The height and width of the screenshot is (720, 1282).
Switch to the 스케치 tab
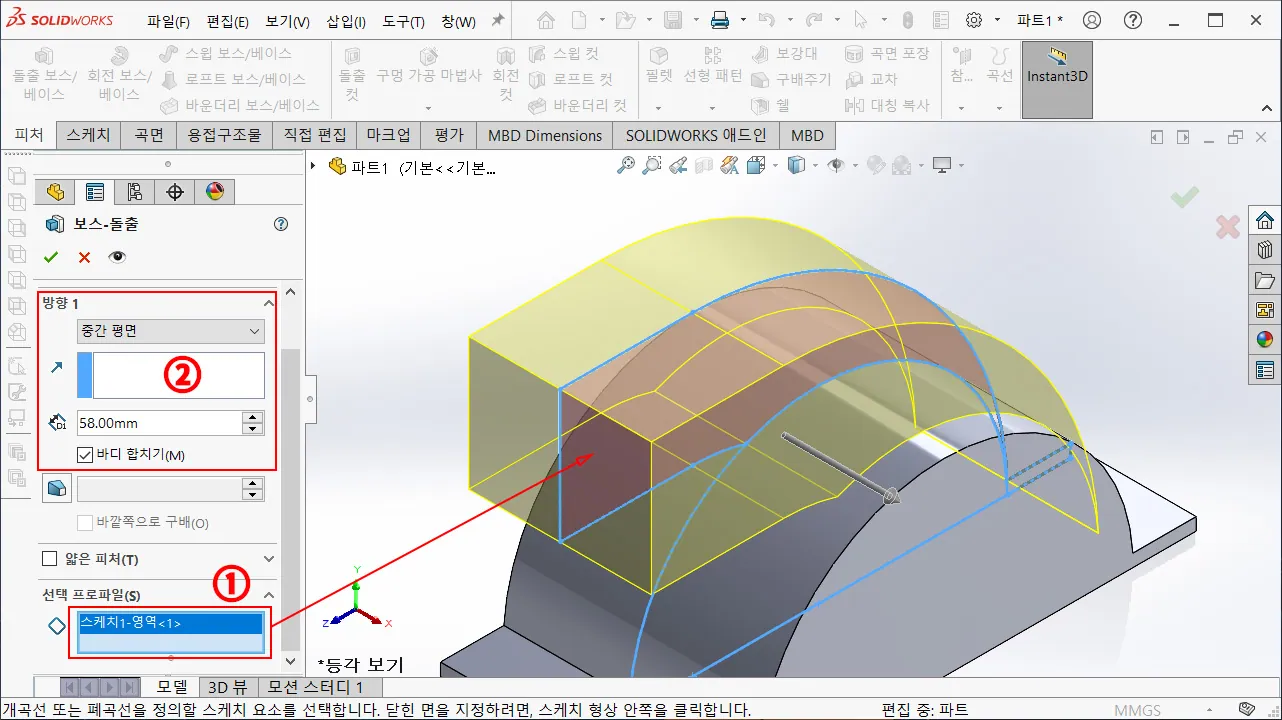[89, 135]
